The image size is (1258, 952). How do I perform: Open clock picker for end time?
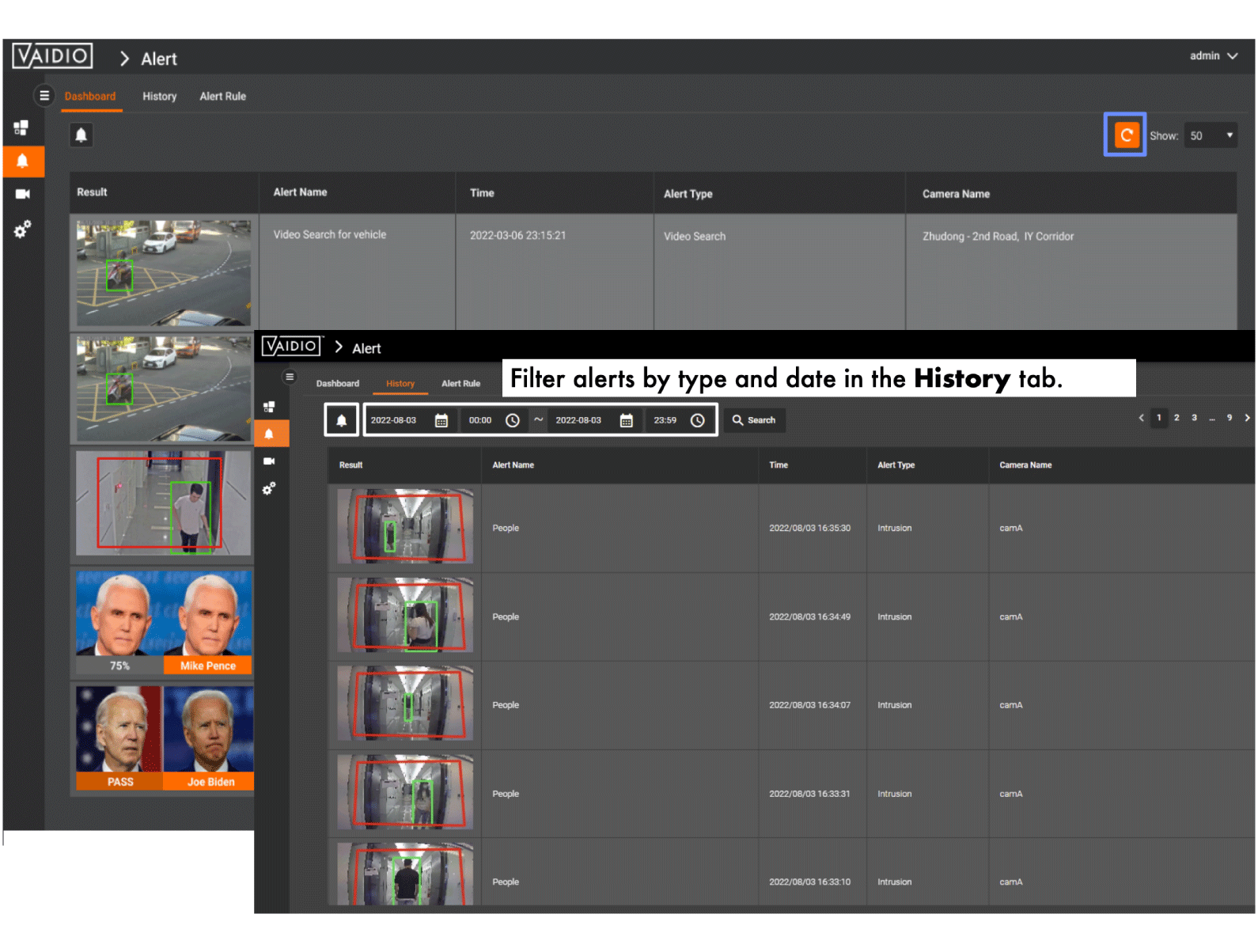point(698,421)
